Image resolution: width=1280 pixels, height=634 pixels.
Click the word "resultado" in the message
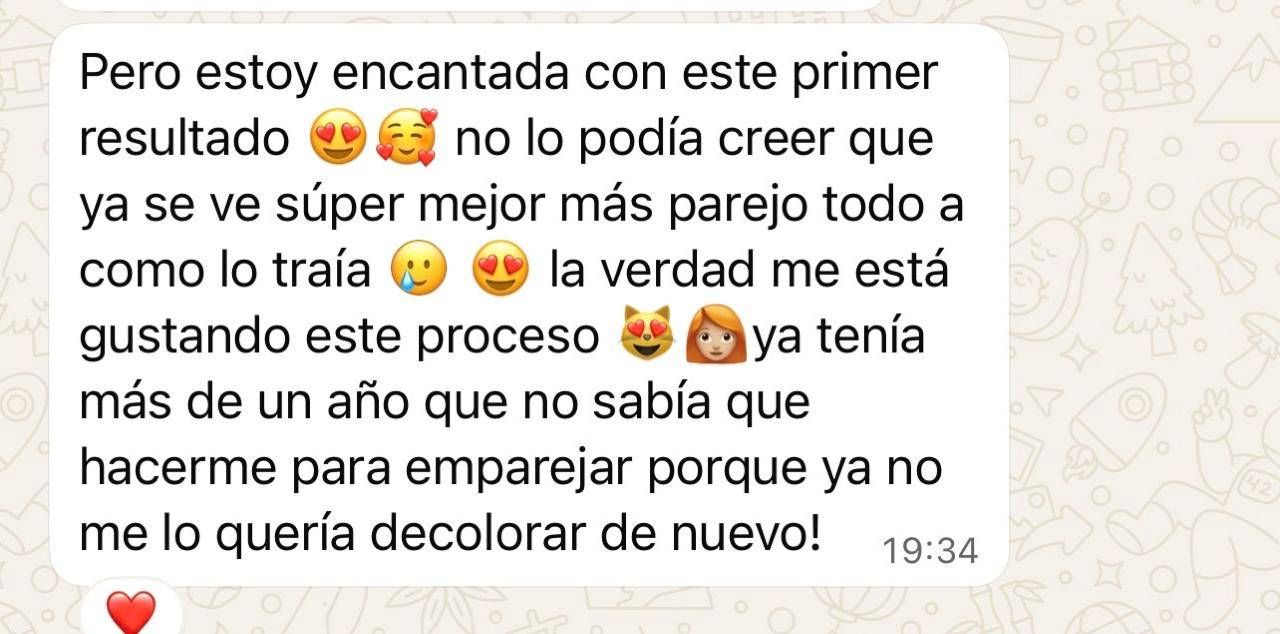[x=183, y=140]
